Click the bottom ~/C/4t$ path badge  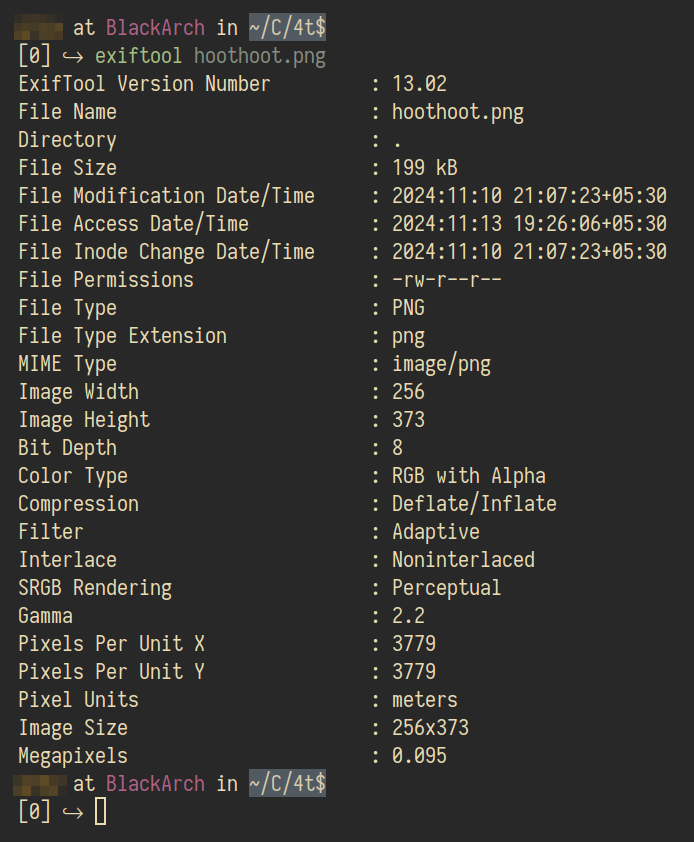pyautogui.click(x=287, y=783)
